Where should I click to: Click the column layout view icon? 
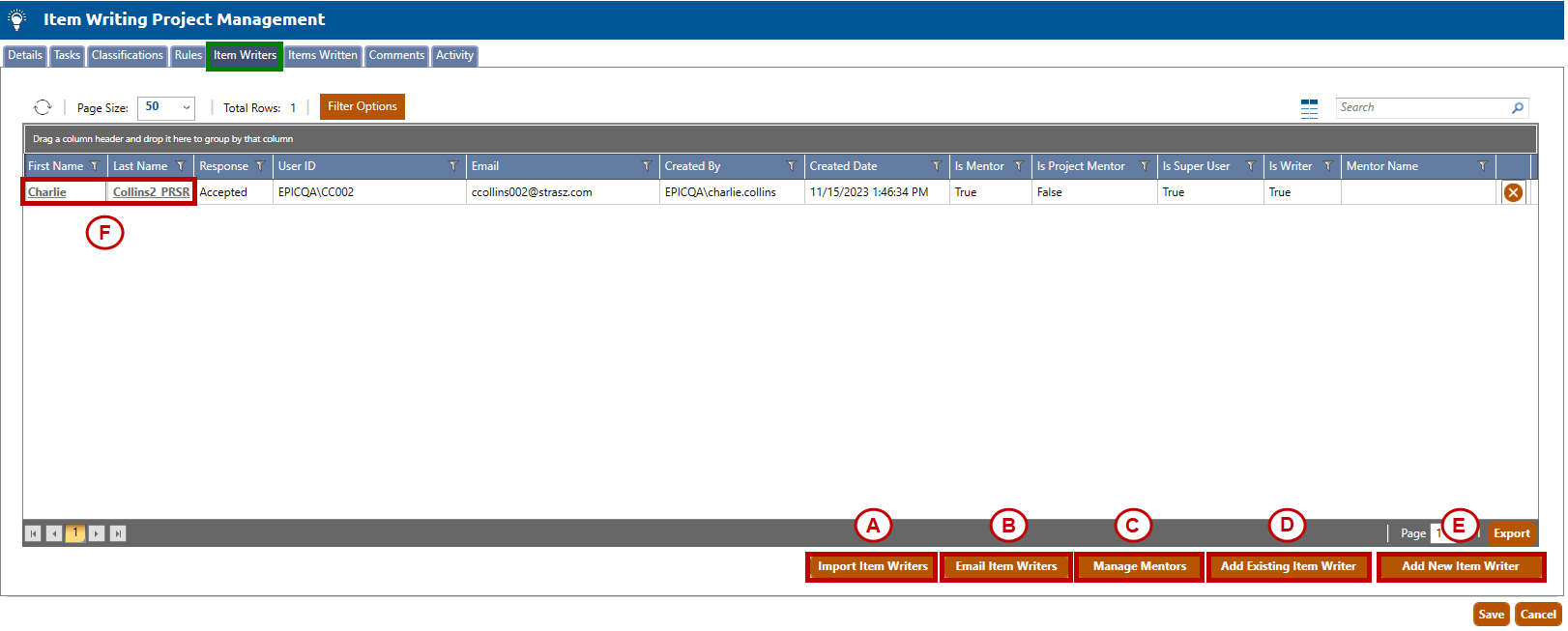click(1309, 108)
